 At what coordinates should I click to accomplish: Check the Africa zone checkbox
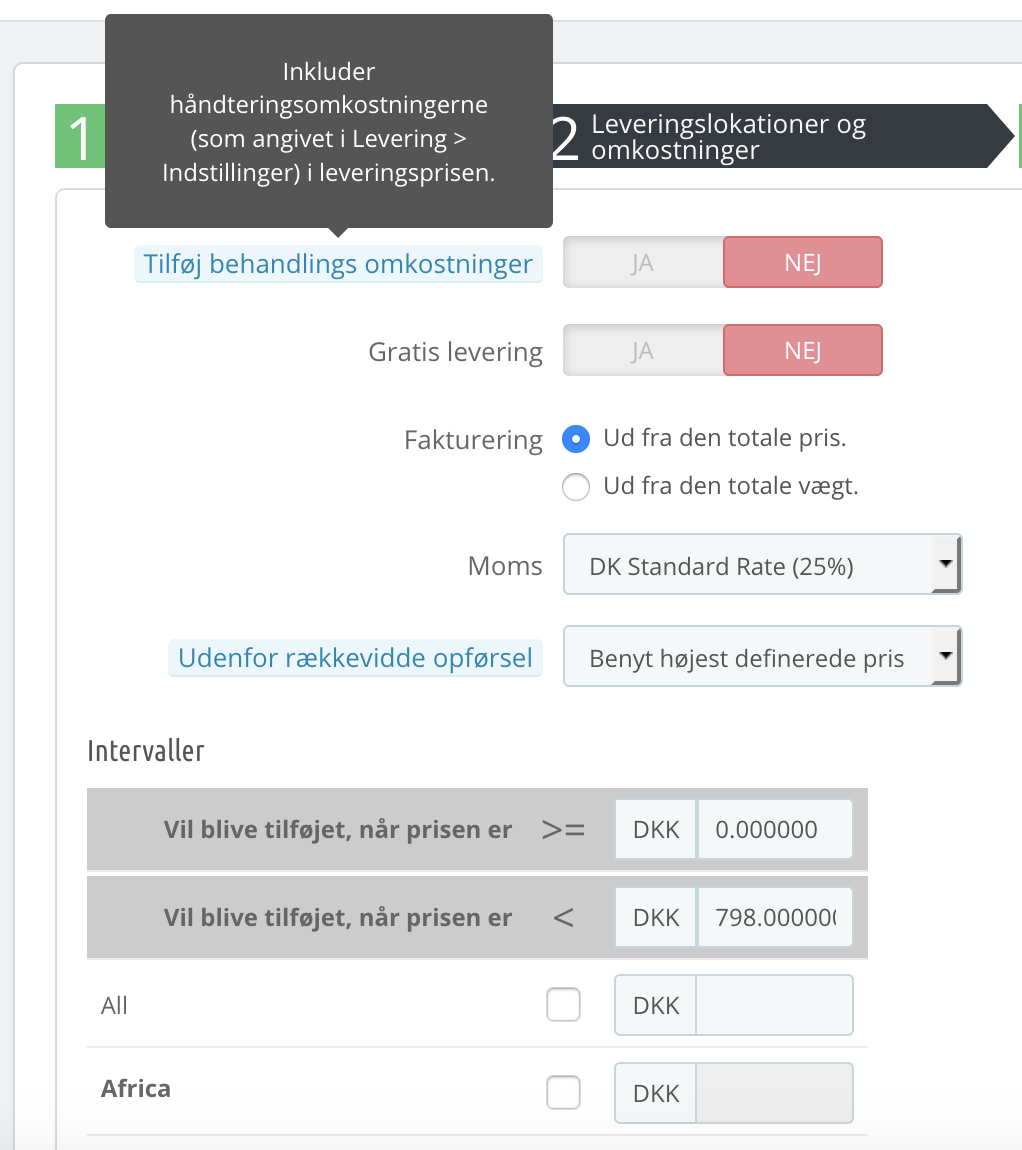(563, 1093)
